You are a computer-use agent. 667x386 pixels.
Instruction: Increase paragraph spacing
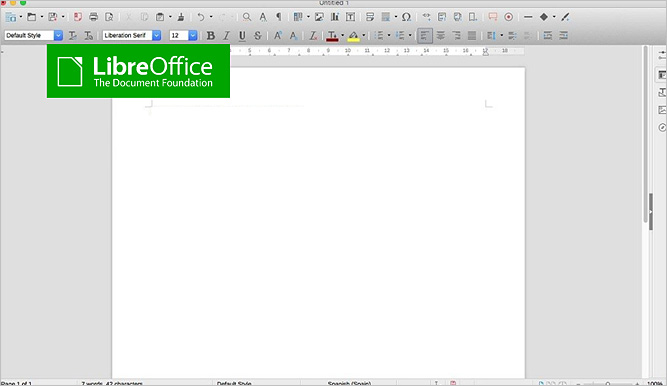tap(512, 36)
